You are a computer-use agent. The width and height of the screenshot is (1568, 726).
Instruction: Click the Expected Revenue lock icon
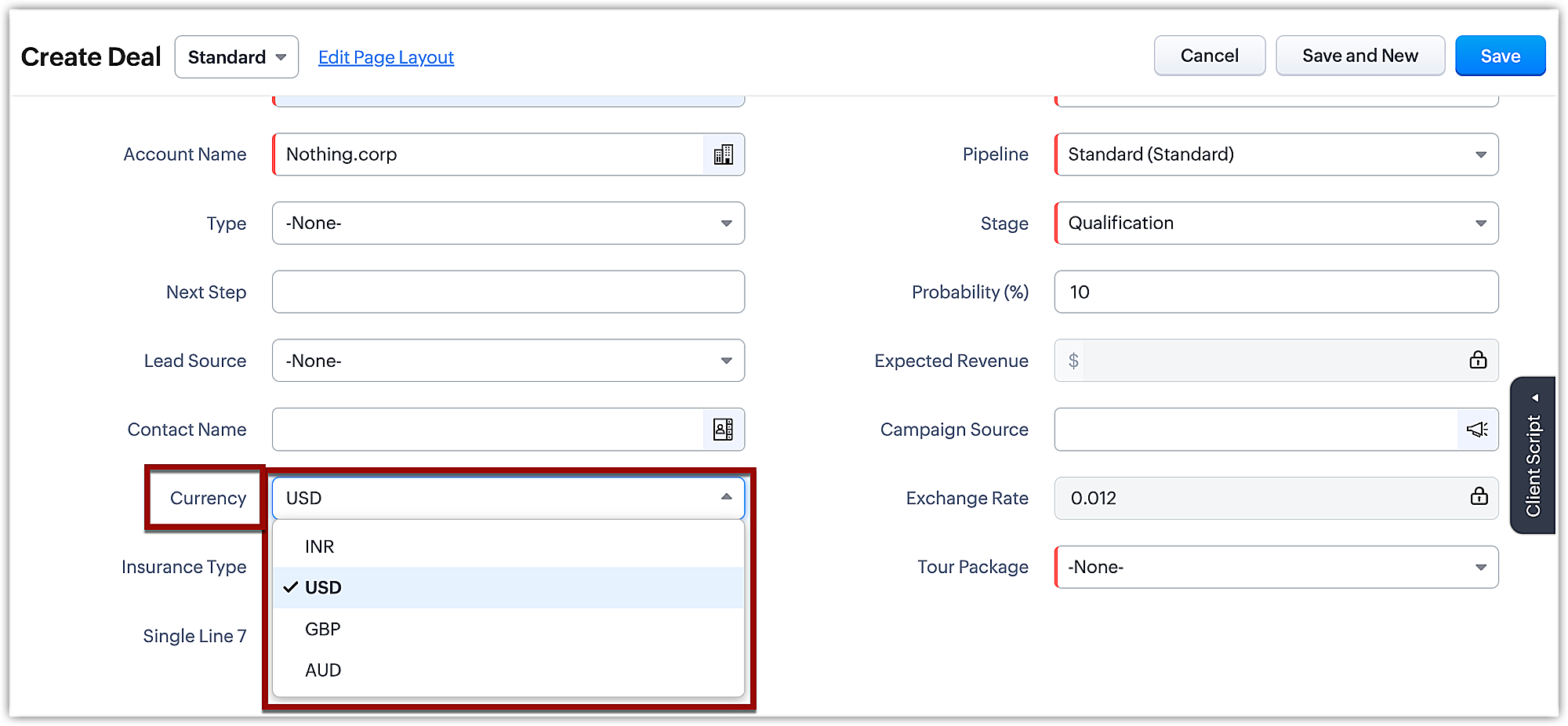[1478, 361]
